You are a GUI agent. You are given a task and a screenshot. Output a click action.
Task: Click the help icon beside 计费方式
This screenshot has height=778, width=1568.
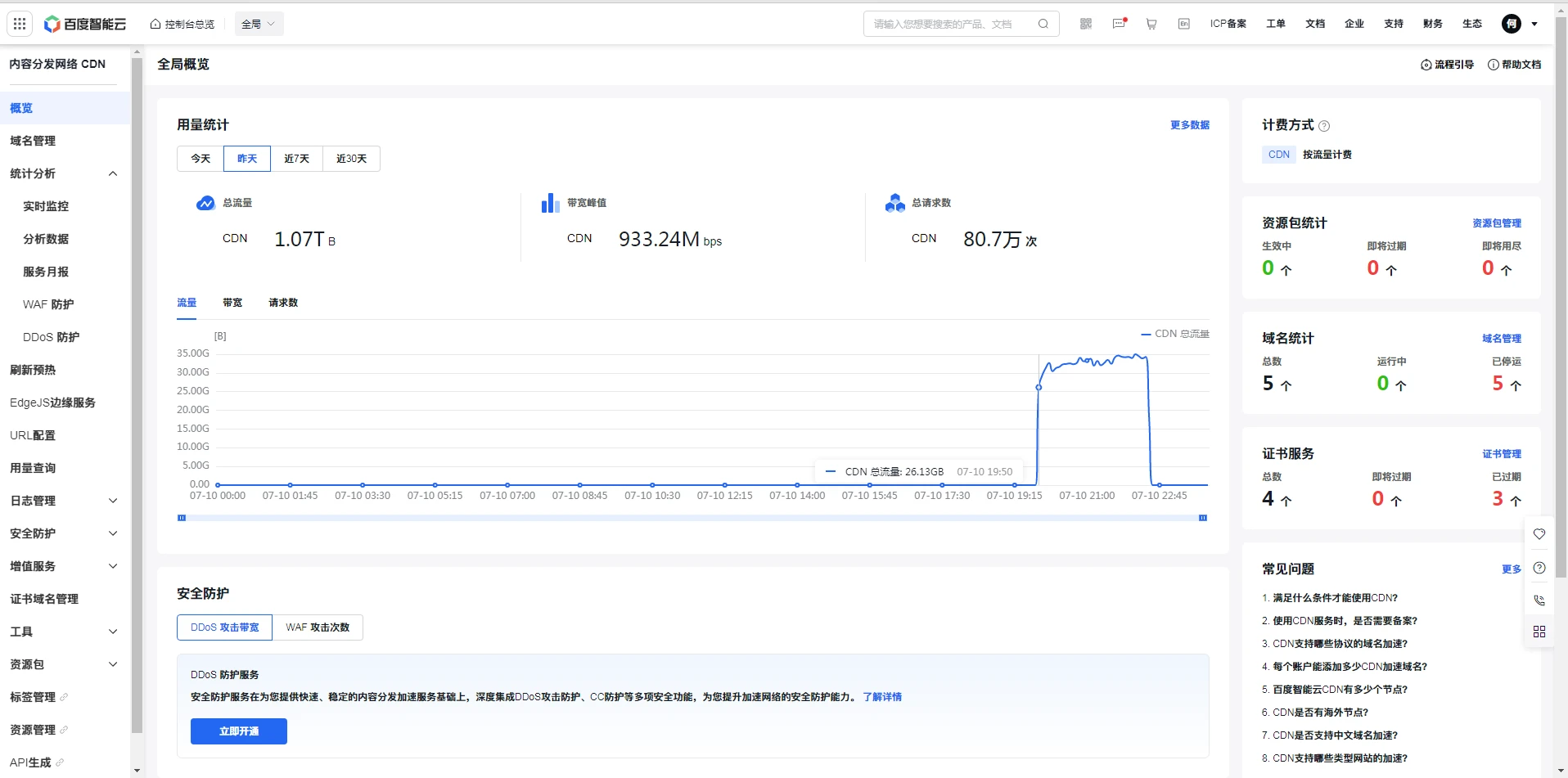[x=1324, y=126]
